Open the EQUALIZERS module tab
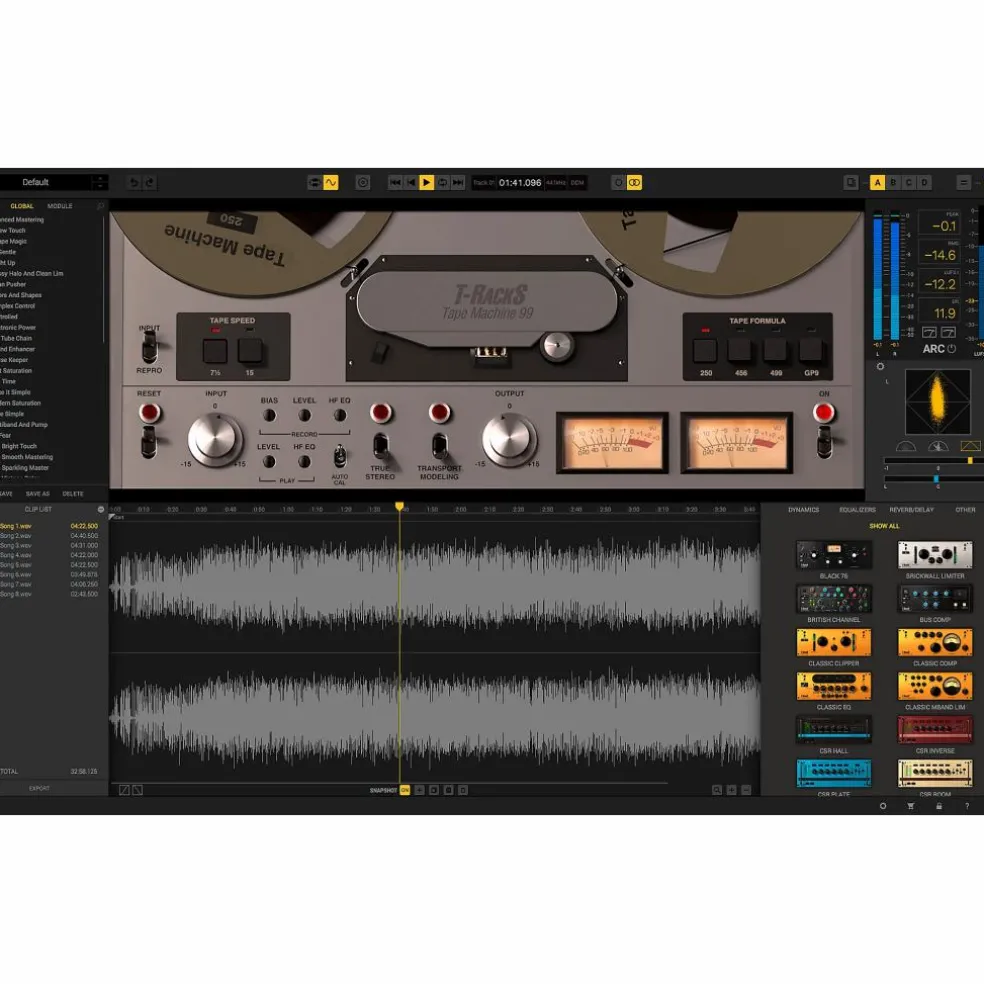Screen dimensions: 984x984 [x=857, y=510]
